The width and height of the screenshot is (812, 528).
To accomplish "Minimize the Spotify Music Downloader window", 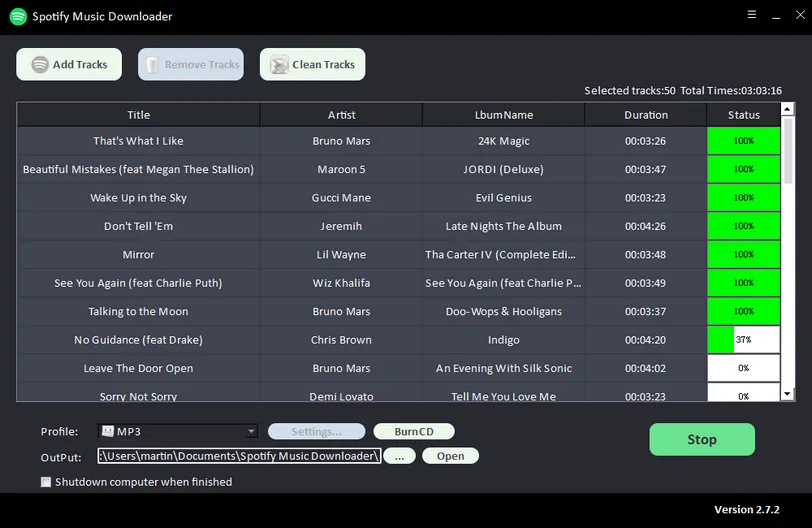I will pyautogui.click(x=776, y=16).
